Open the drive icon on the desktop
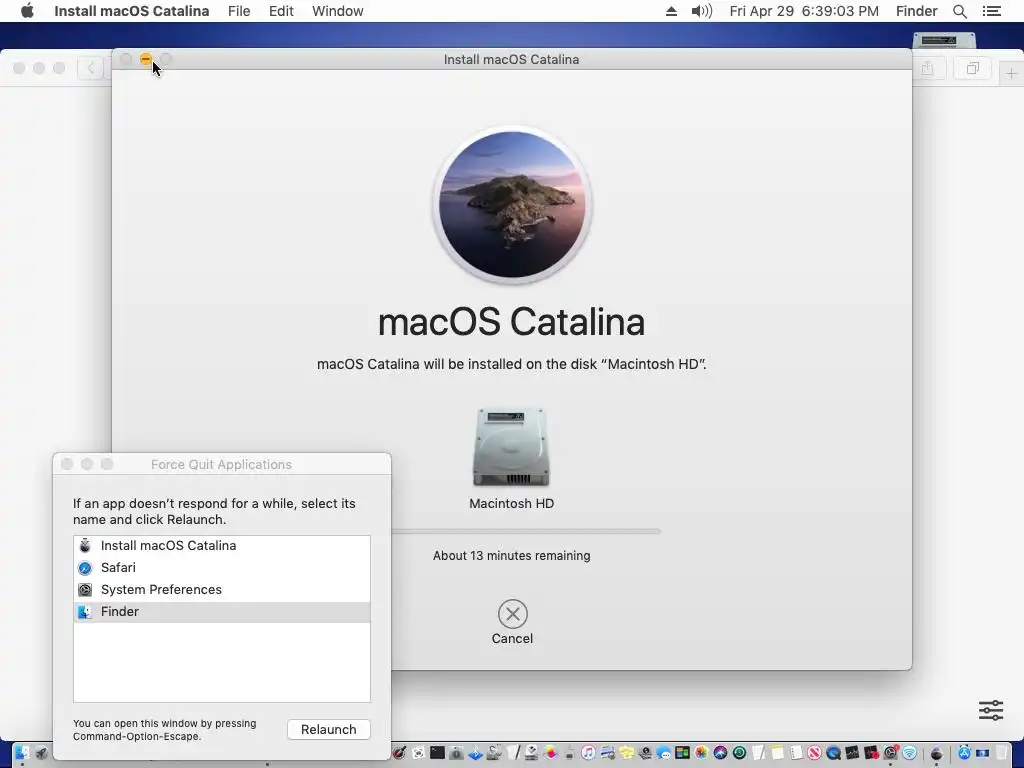The width and height of the screenshot is (1024, 768). [944, 40]
